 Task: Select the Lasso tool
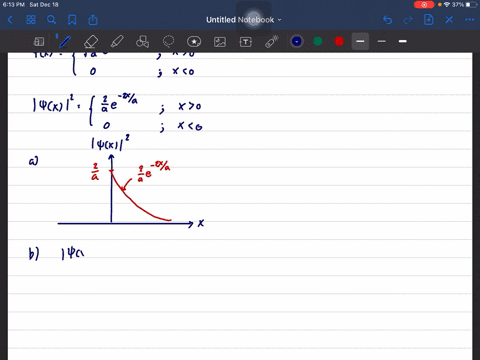click(168, 42)
